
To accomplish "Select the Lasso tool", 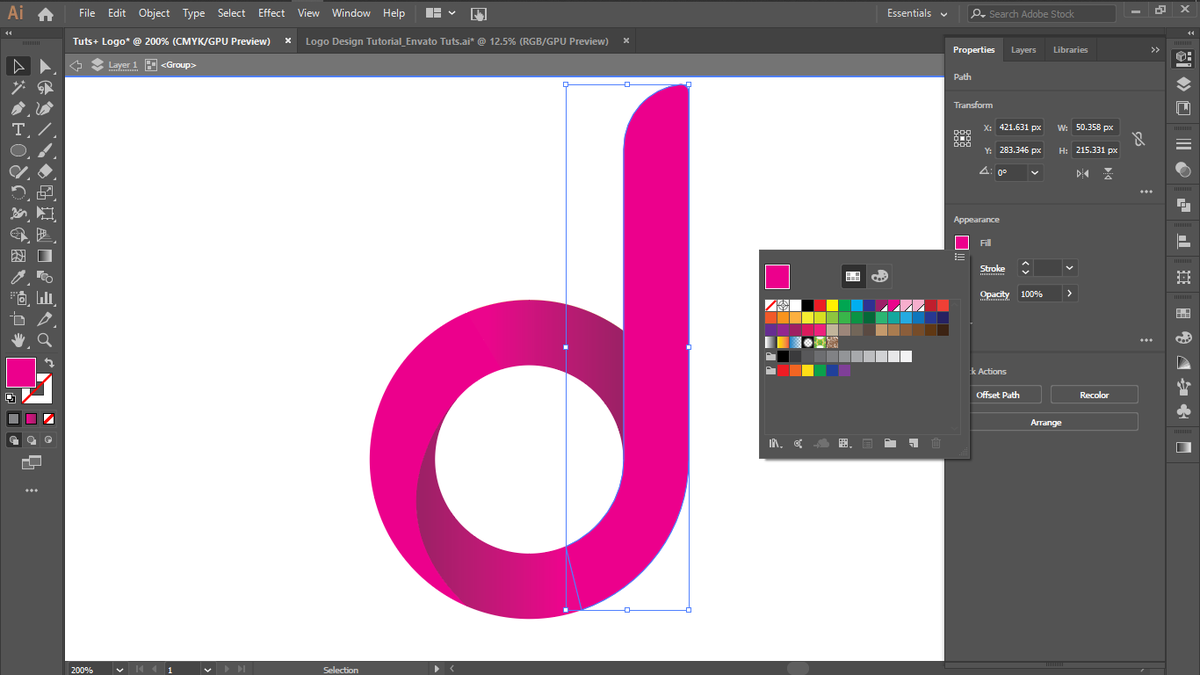I will coord(45,88).
